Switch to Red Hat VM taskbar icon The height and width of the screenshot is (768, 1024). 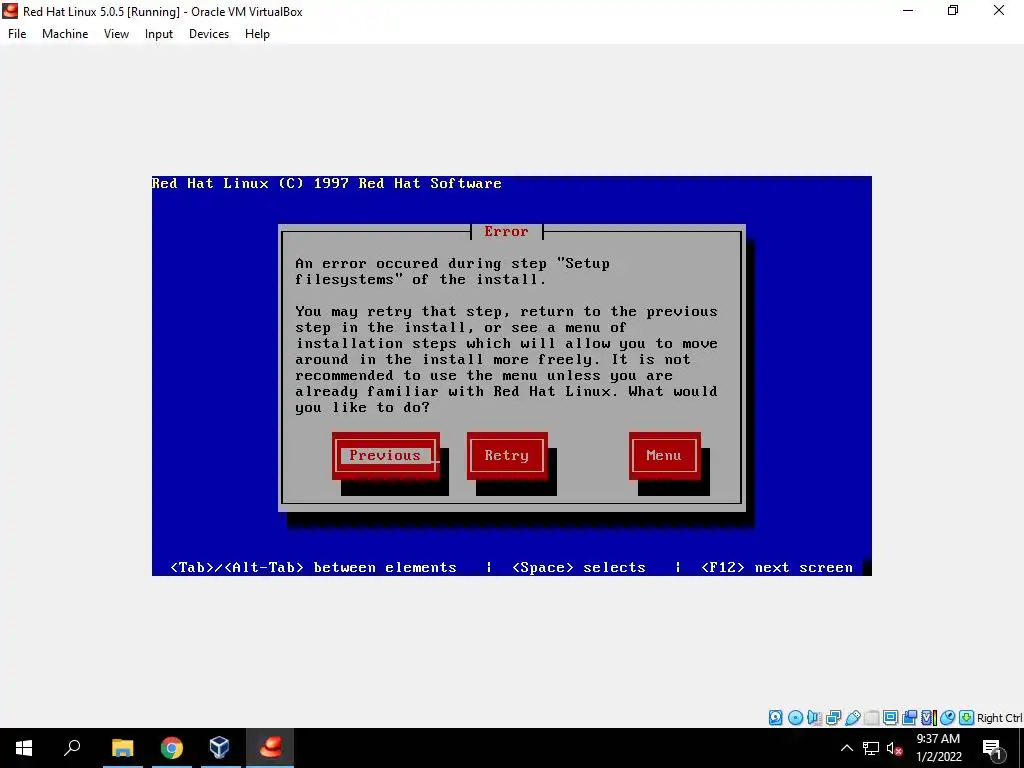coord(270,748)
